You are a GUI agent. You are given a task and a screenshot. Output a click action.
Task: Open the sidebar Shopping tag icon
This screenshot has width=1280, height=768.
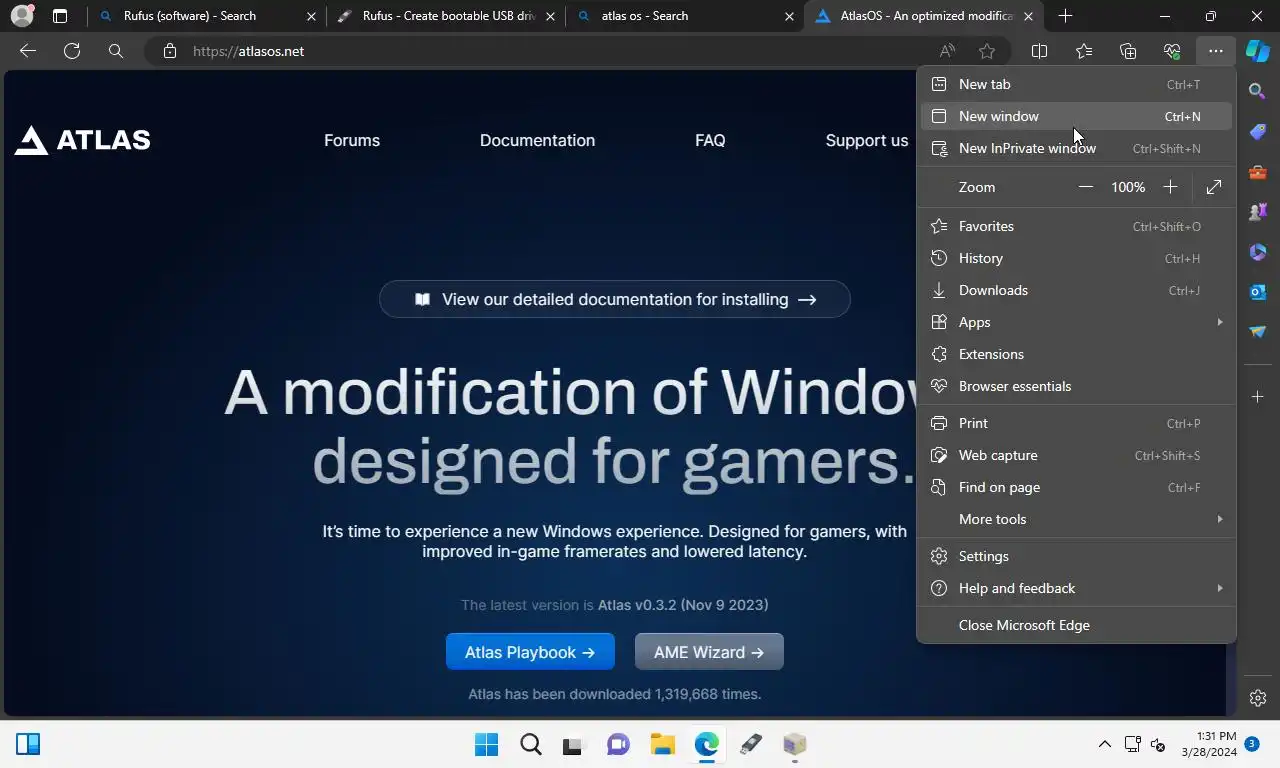click(x=1258, y=132)
